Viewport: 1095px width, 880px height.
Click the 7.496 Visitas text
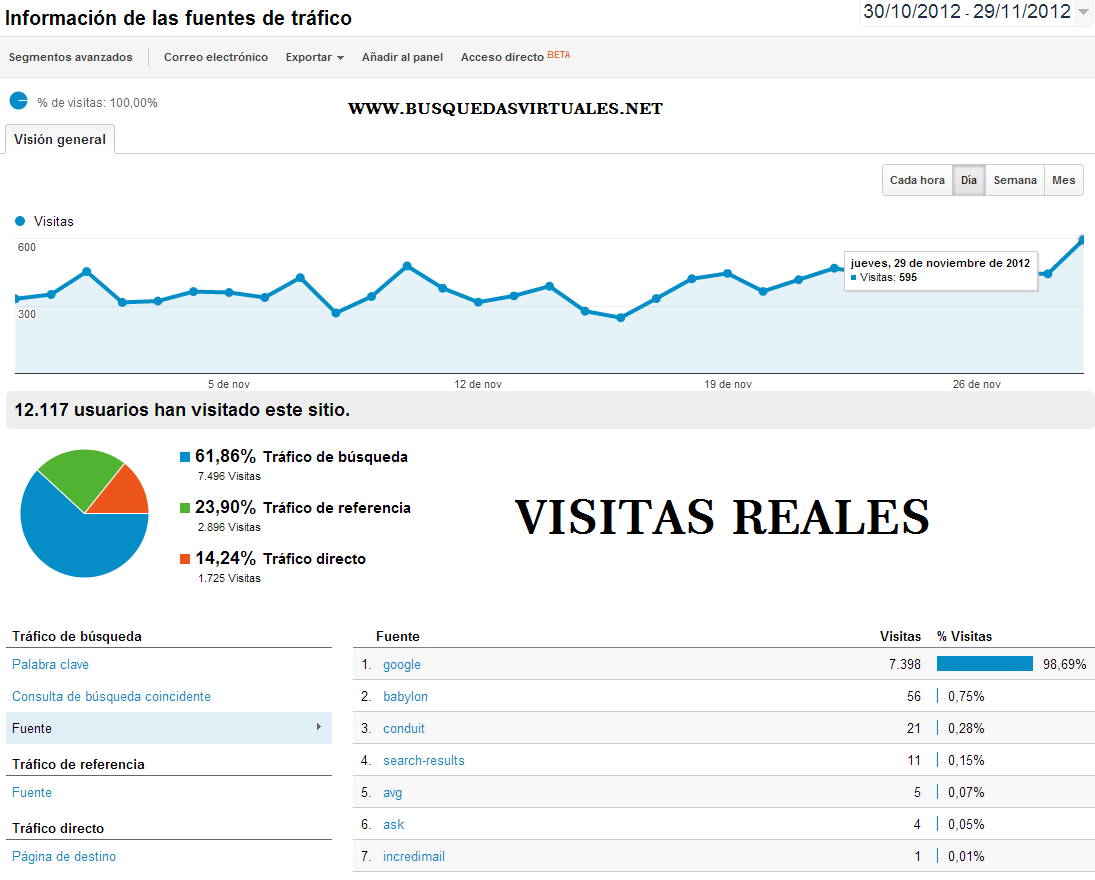pyautogui.click(x=229, y=476)
